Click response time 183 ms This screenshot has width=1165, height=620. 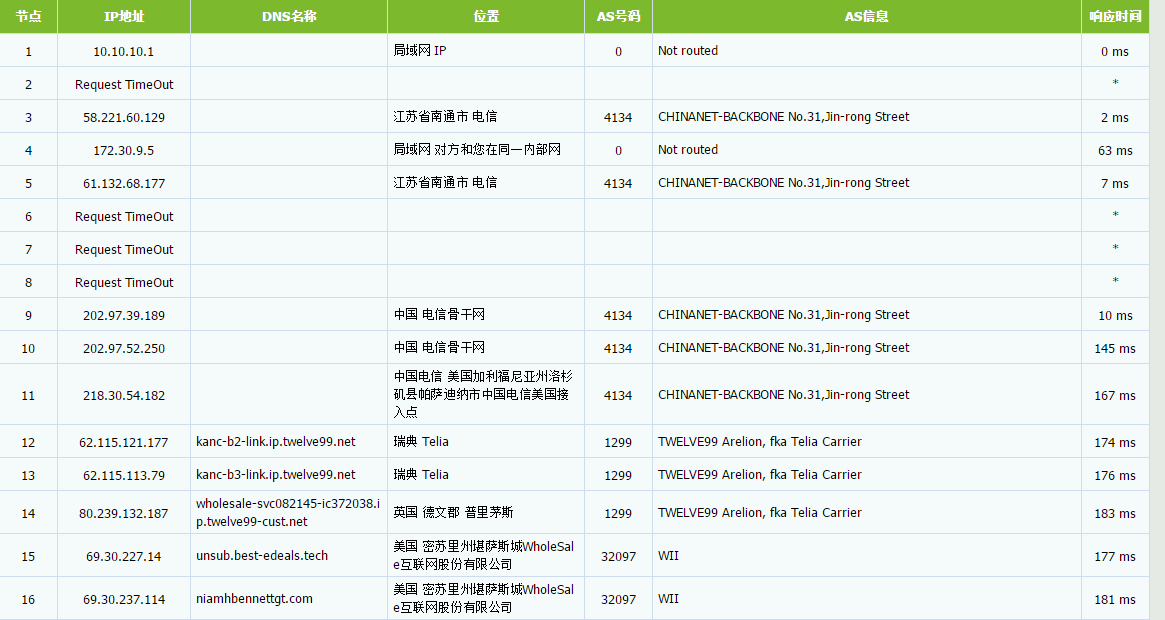pyautogui.click(x=1115, y=513)
